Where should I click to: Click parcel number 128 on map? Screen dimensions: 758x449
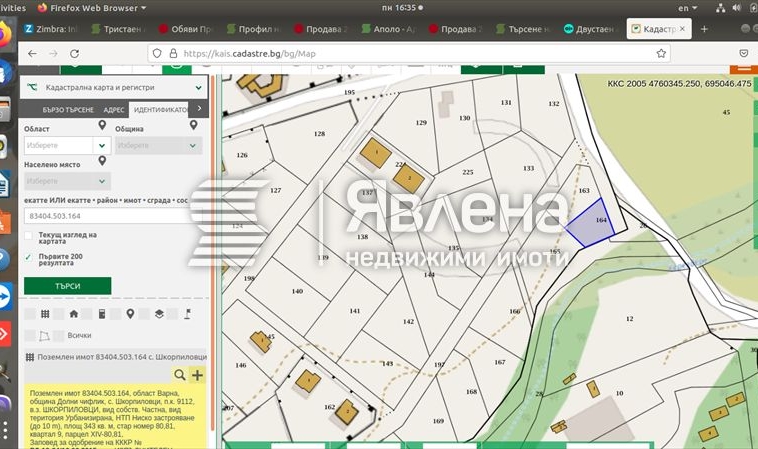(320, 134)
